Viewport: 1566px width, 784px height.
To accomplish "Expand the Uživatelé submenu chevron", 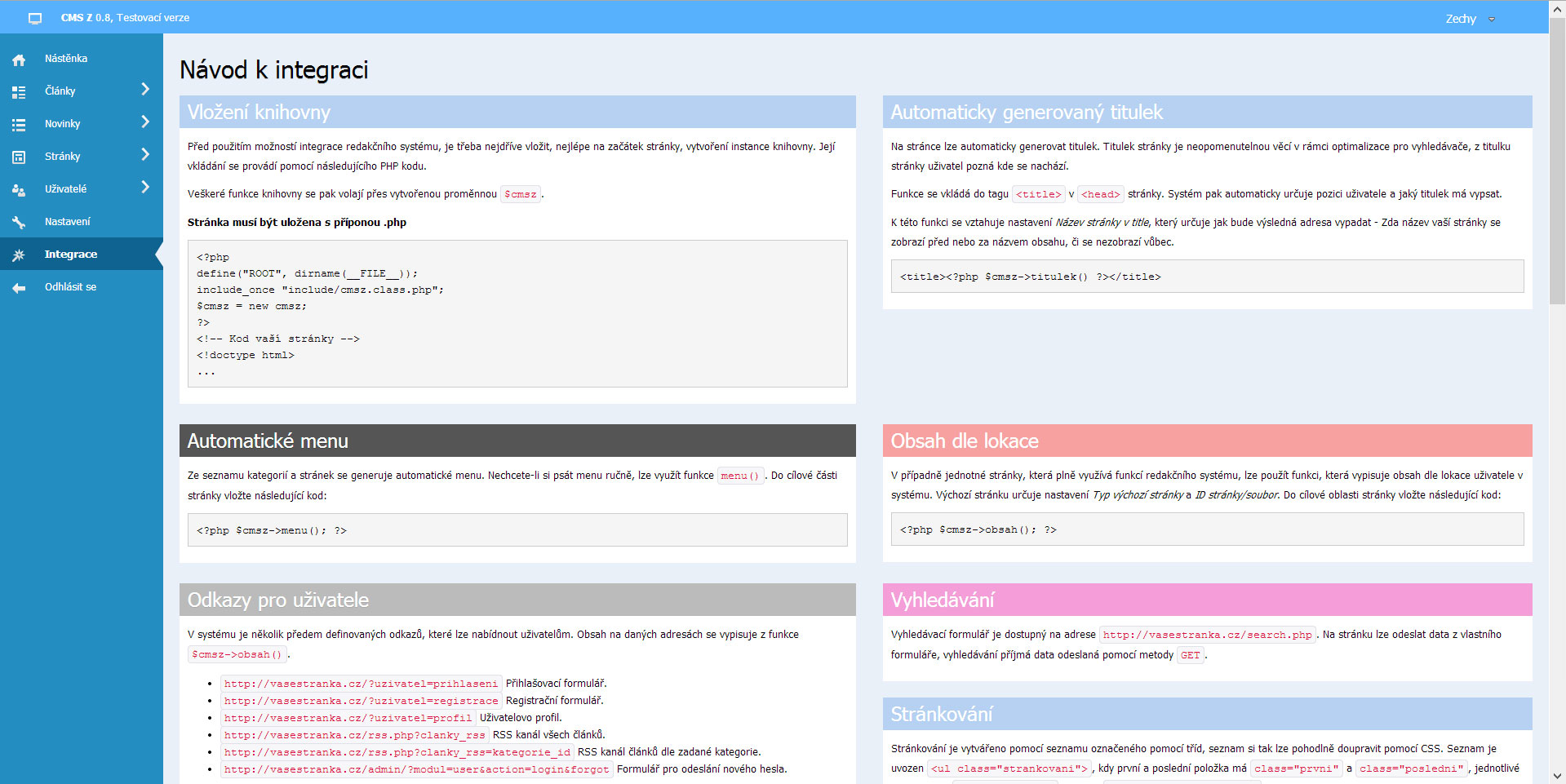I will (145, 187).
